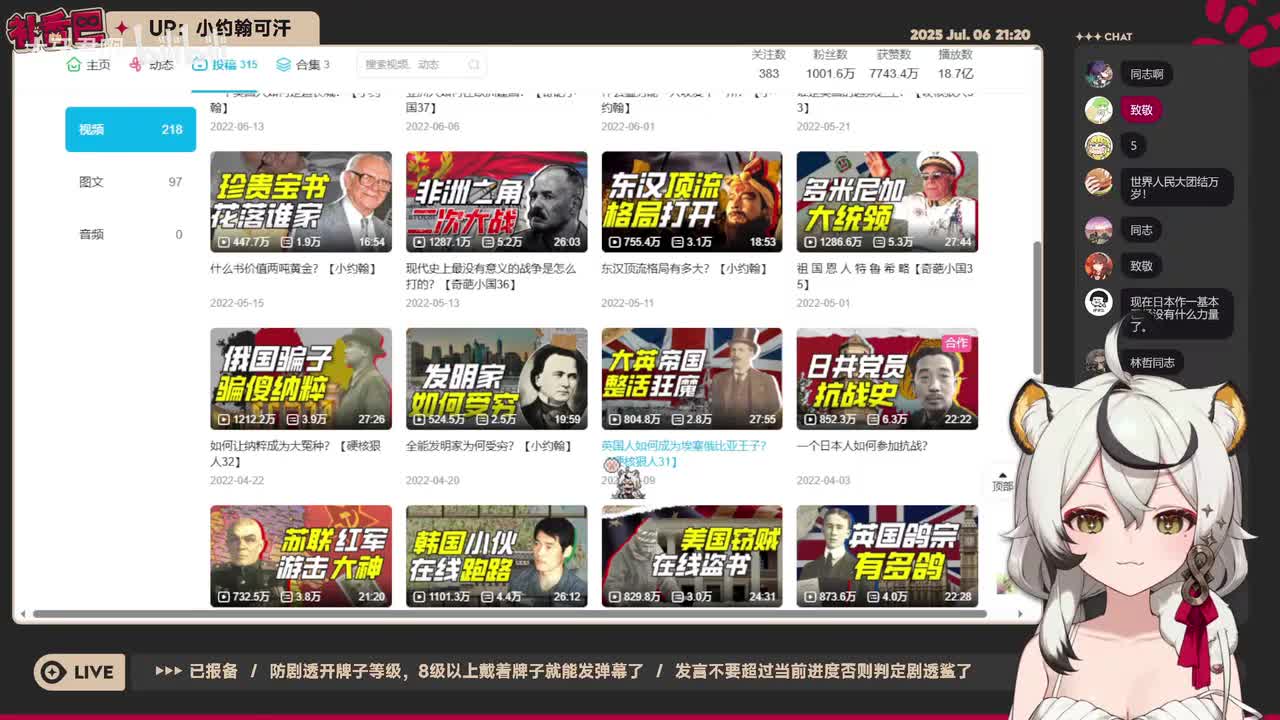Click the 合作 badge on 日共党员 thumbnail
This screenshot has height=720, width=1280.
957,343
